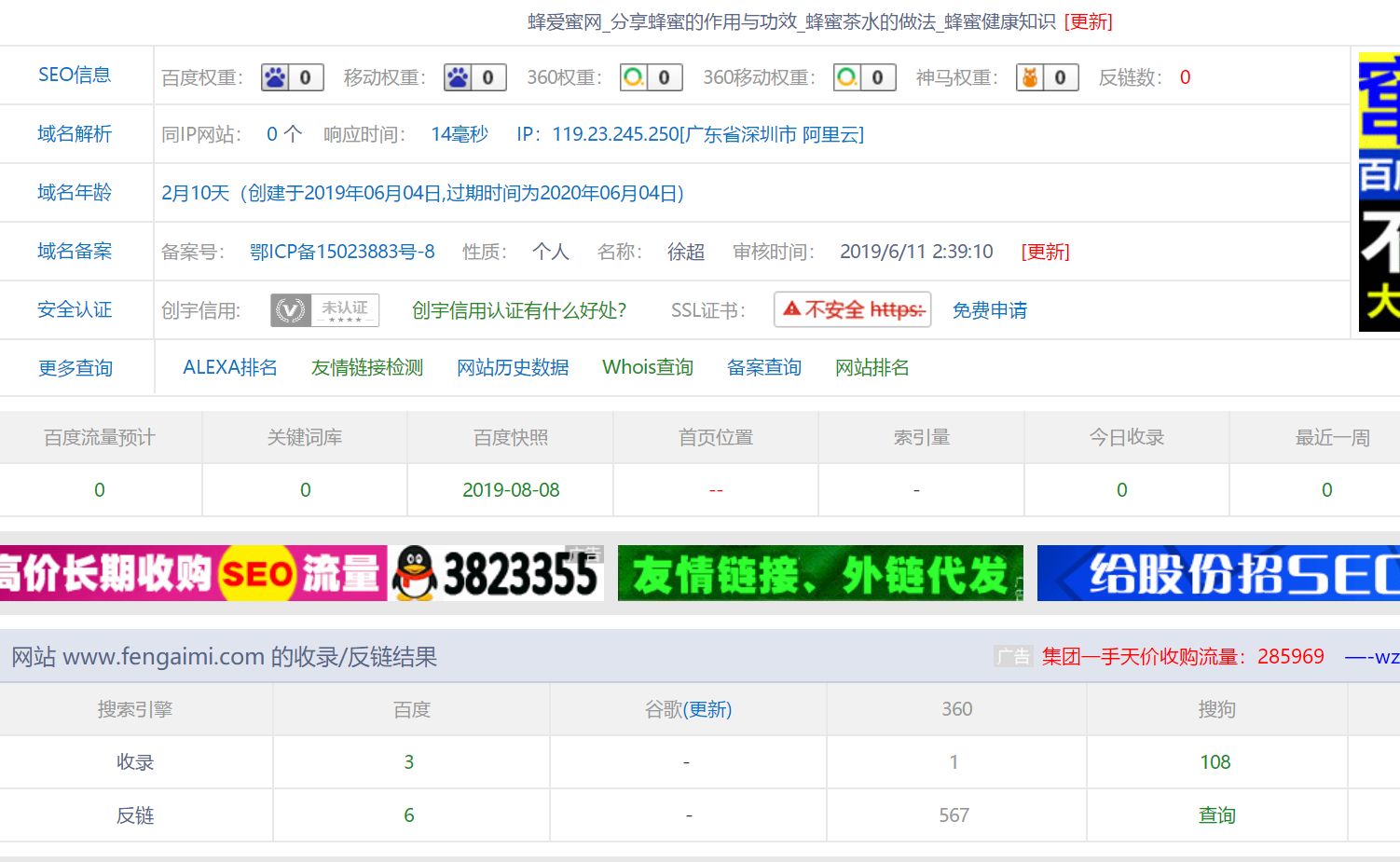Click the 百度快照 column header
This screenshot has width=1400, height=862.
pos(511,437)
